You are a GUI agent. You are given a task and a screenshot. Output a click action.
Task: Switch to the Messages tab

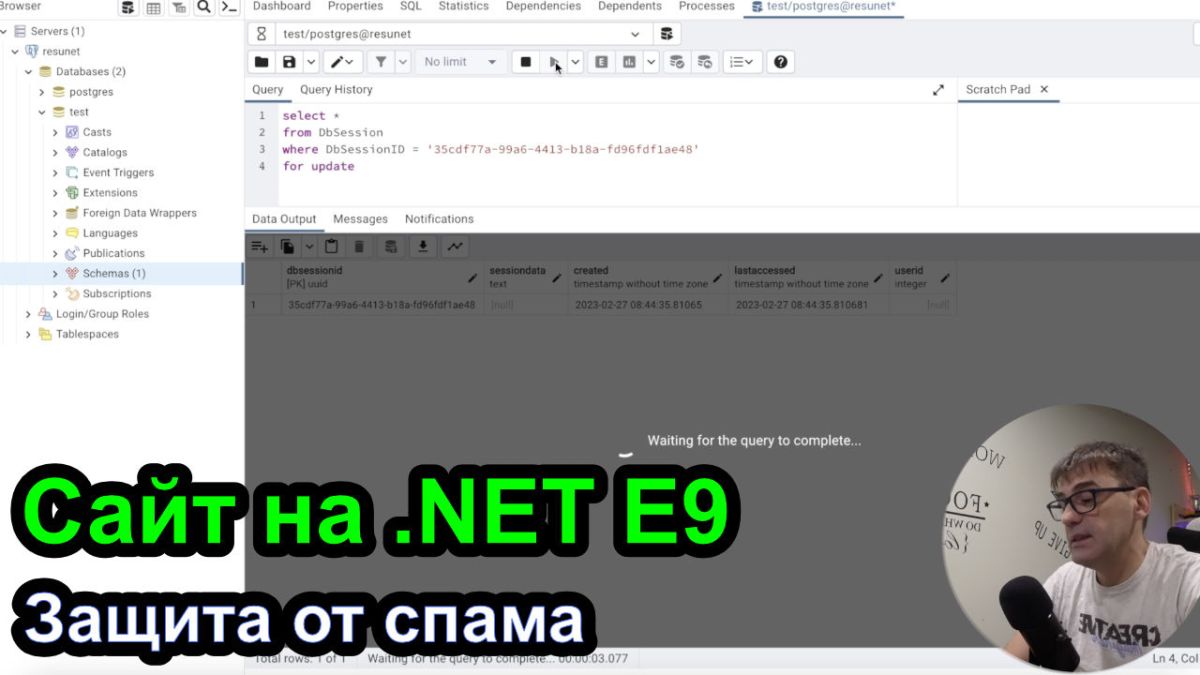point(360,219)
